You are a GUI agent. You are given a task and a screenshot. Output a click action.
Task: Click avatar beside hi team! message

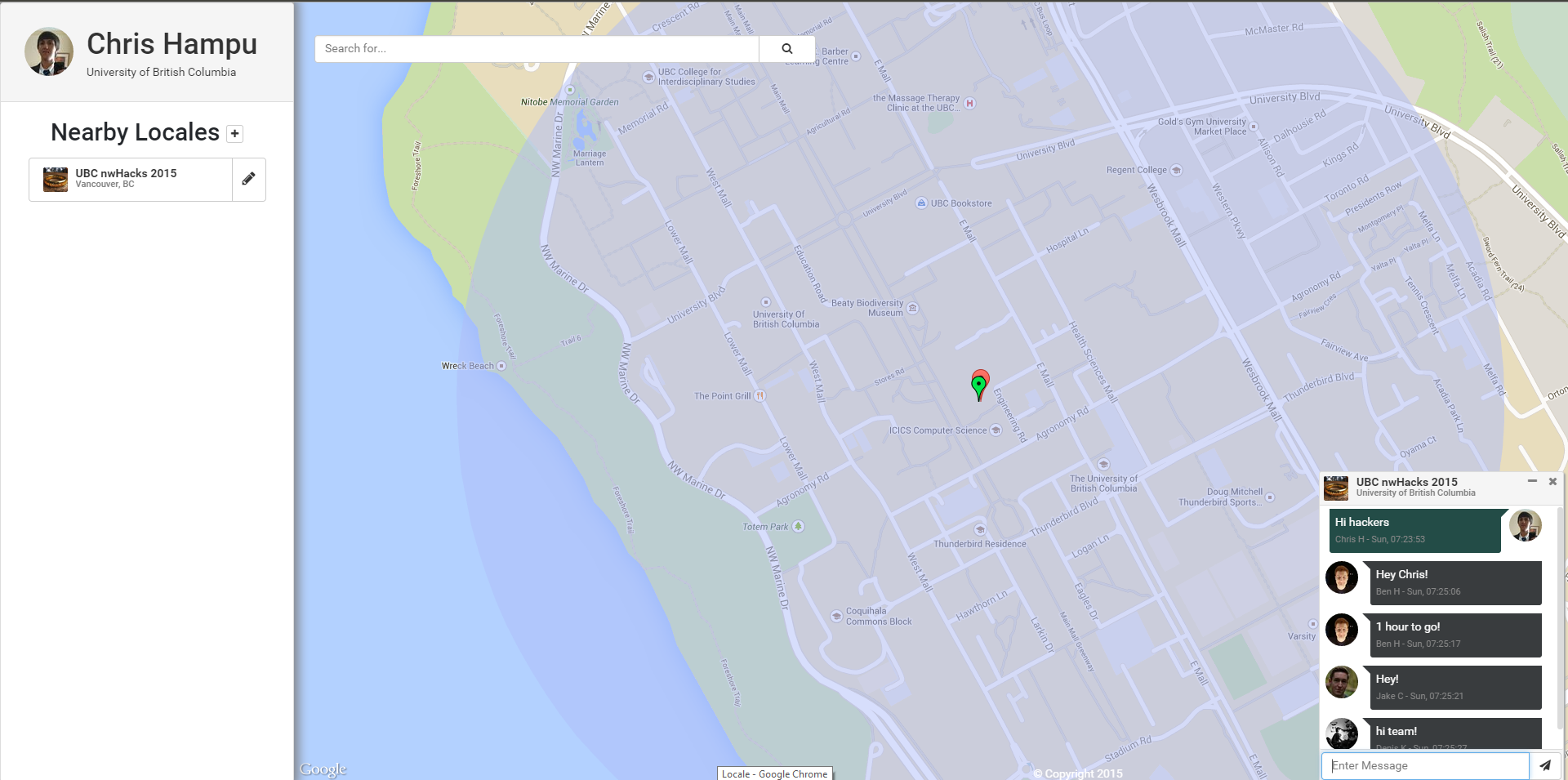(x=1342, y=733)
